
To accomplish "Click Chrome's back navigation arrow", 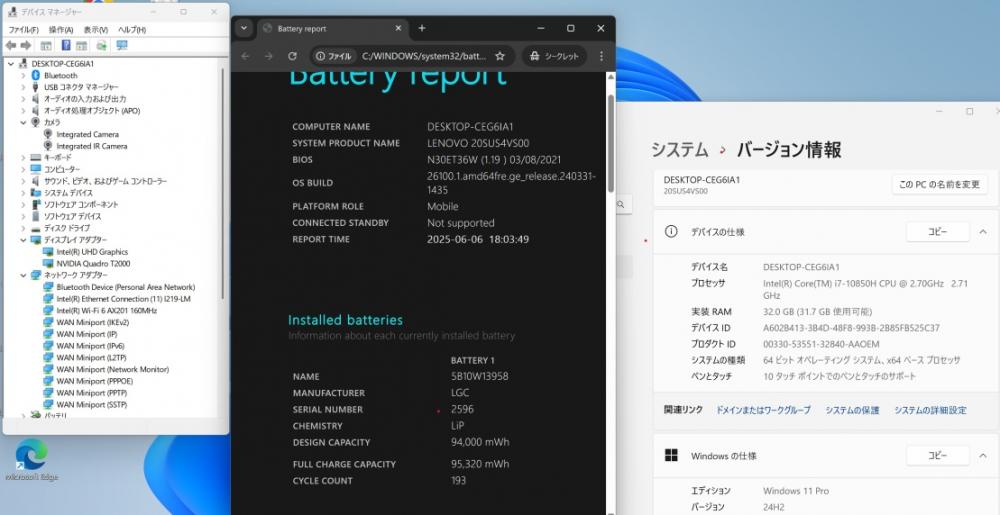I will [x=246, y=56].
